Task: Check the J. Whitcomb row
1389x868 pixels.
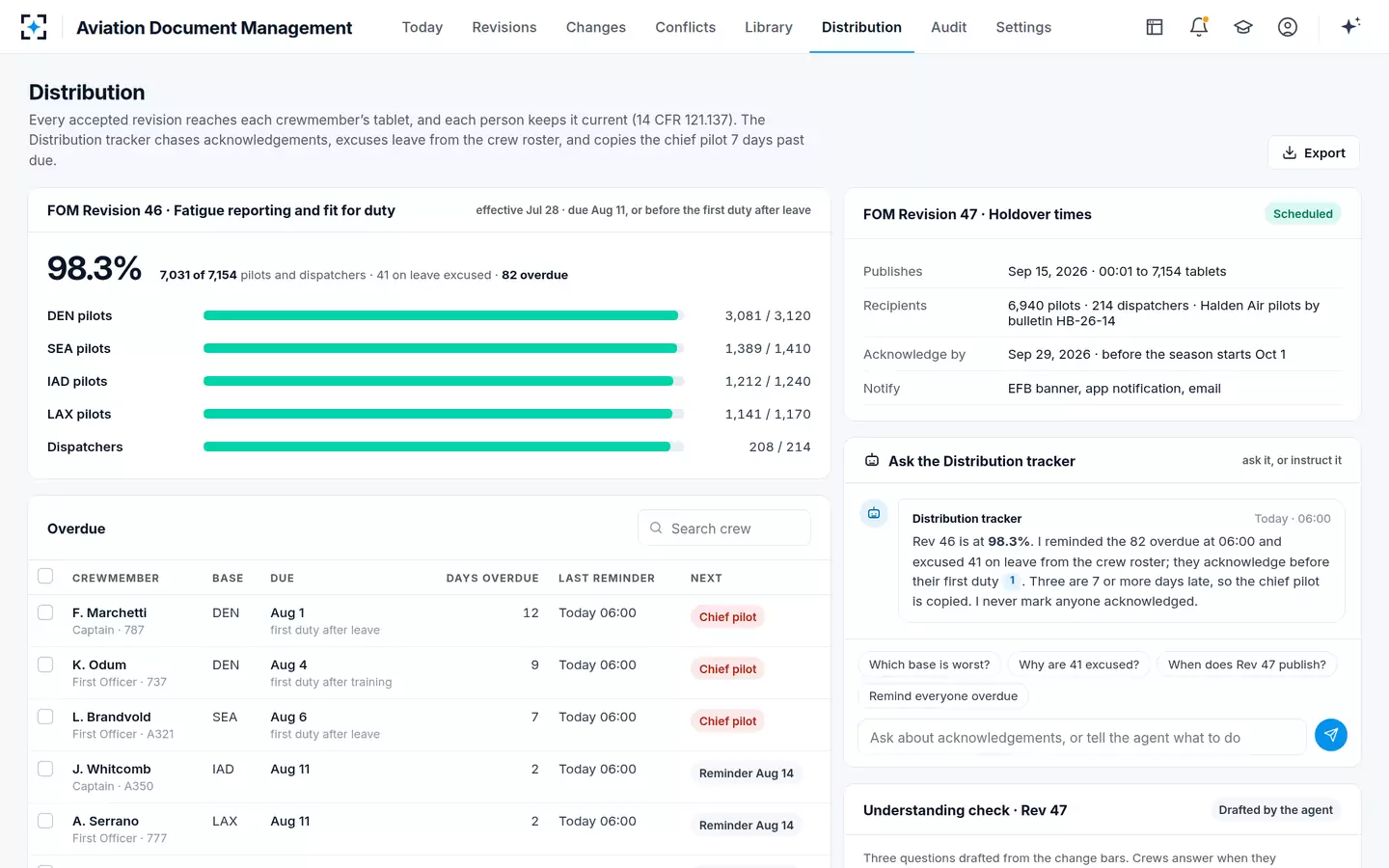Action: click(45, 769)
